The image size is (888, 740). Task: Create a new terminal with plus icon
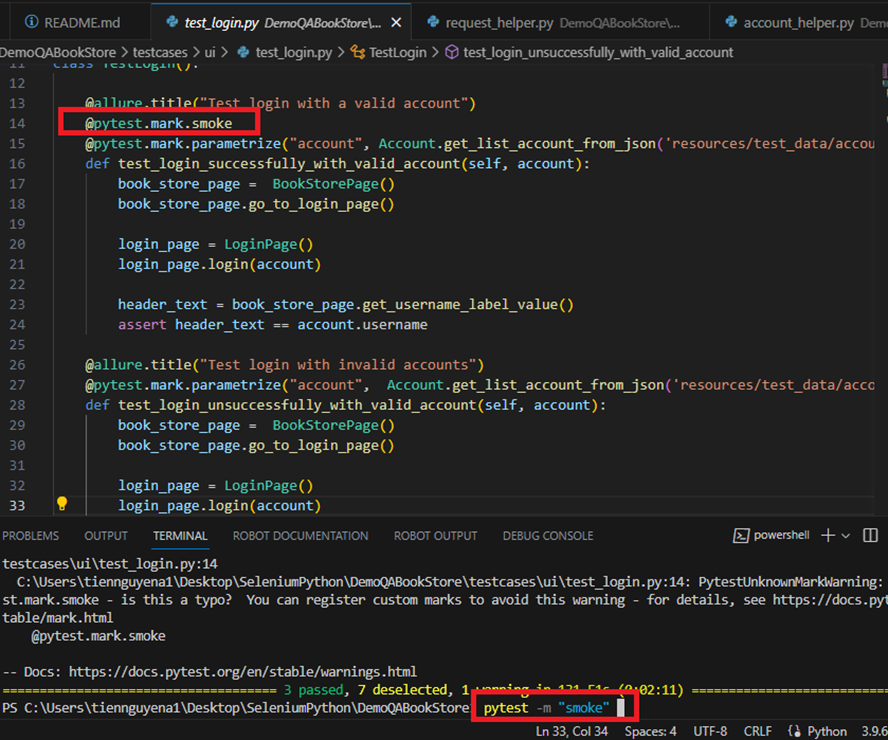pos(828,536)
